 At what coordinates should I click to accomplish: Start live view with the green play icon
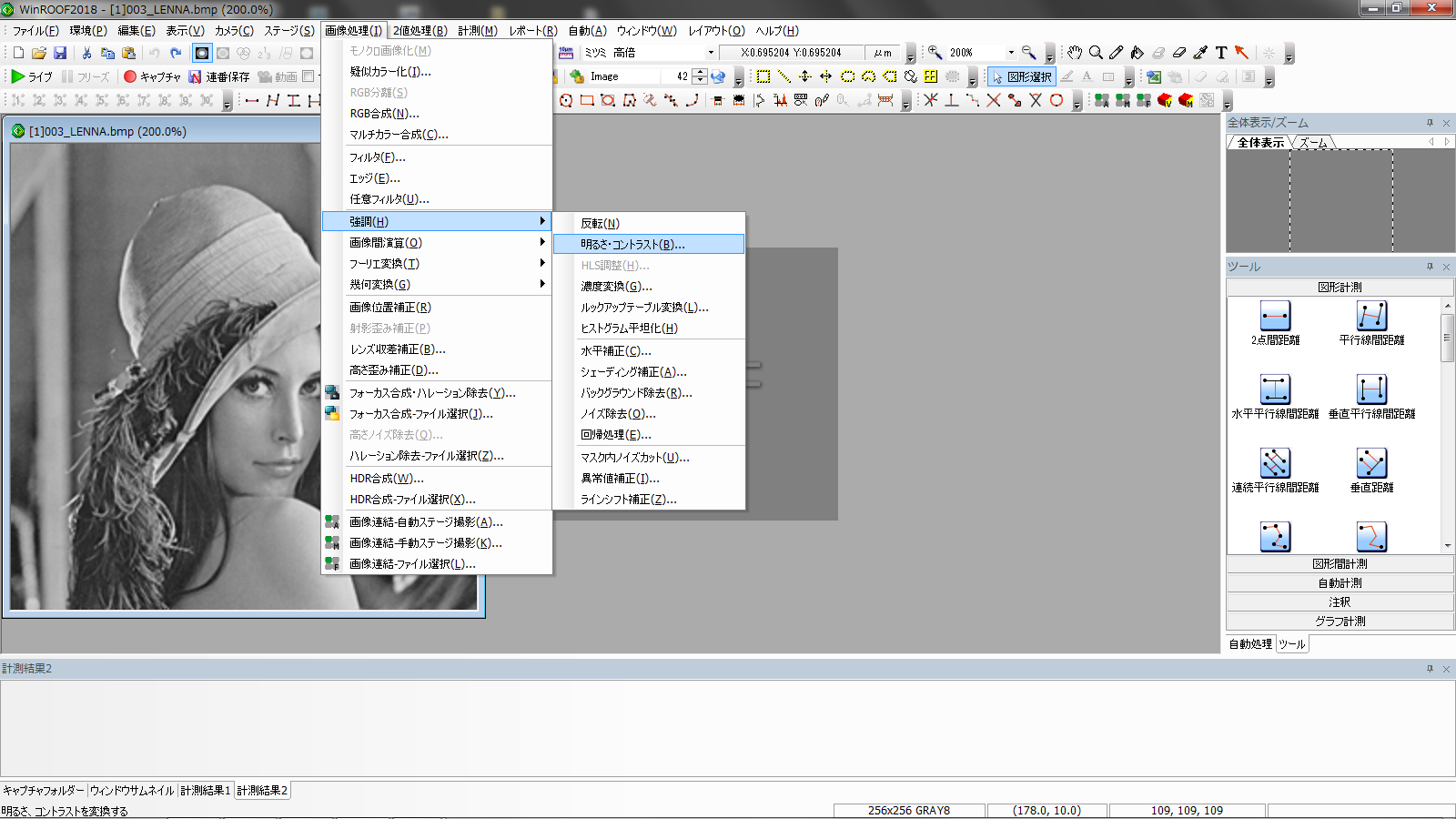coord(18,76)
